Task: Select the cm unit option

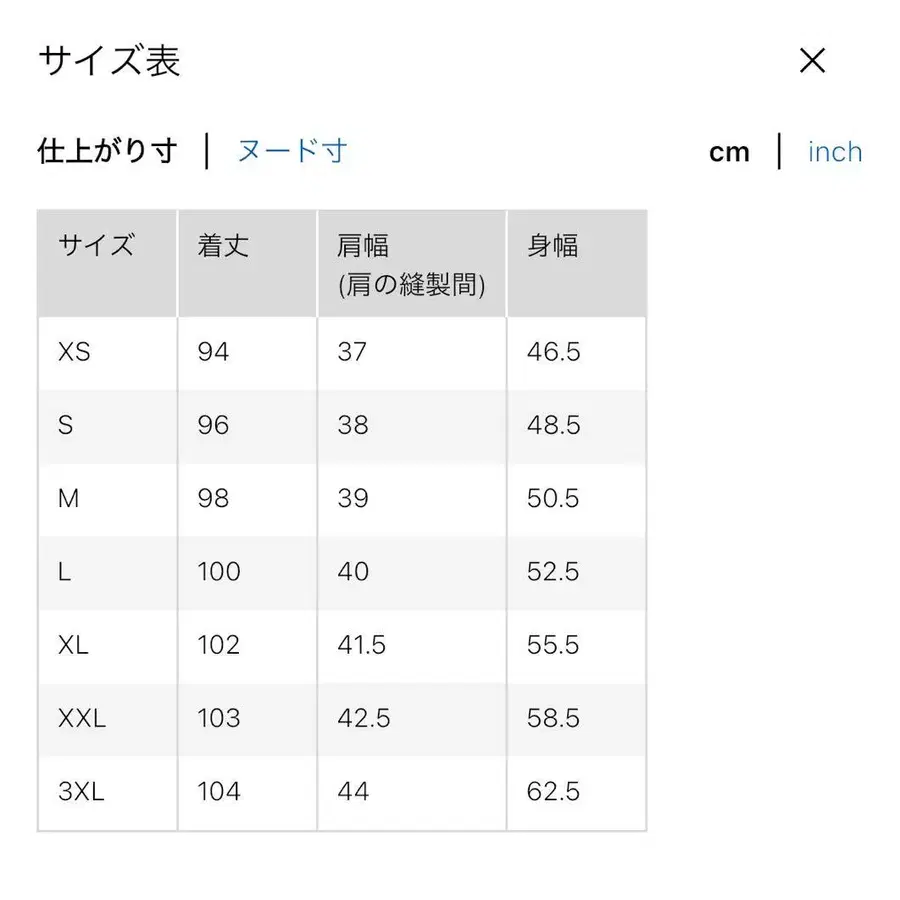Action: pos(730,151)
